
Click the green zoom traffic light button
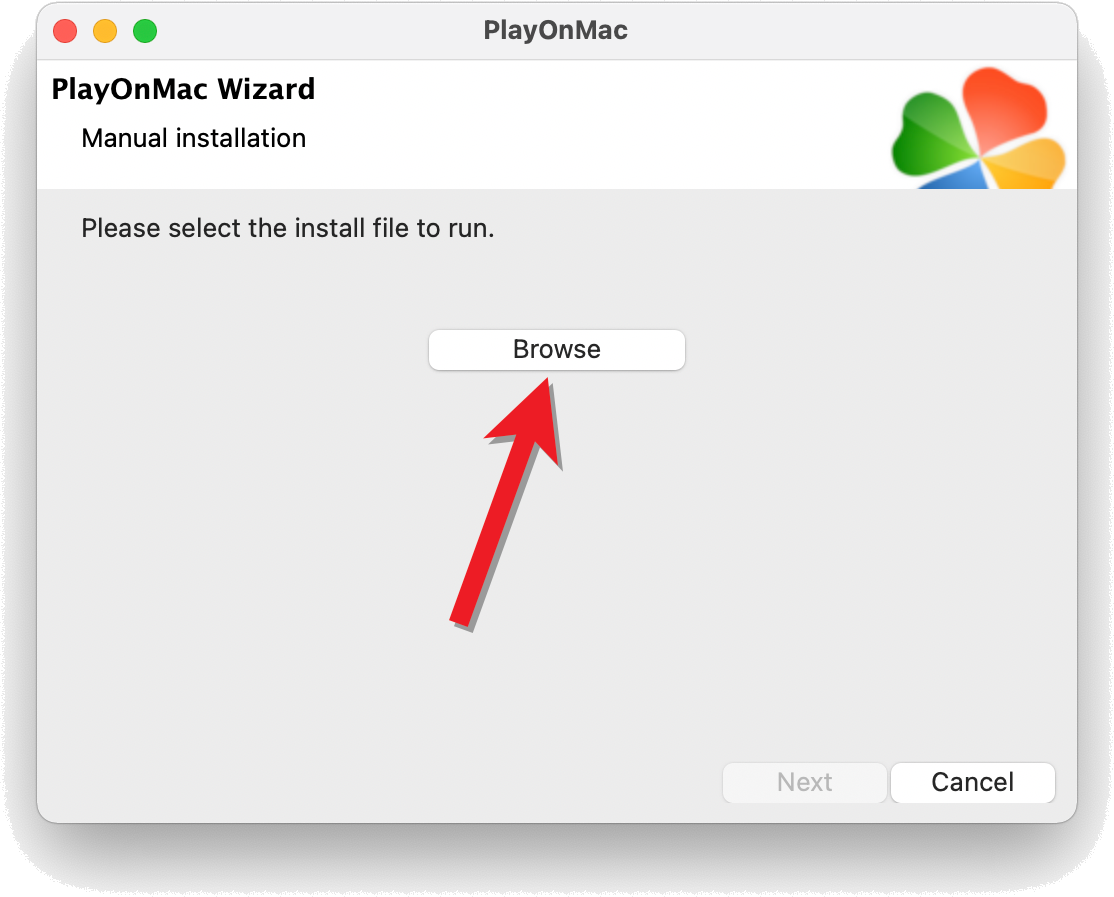click(x=144, y=31)
